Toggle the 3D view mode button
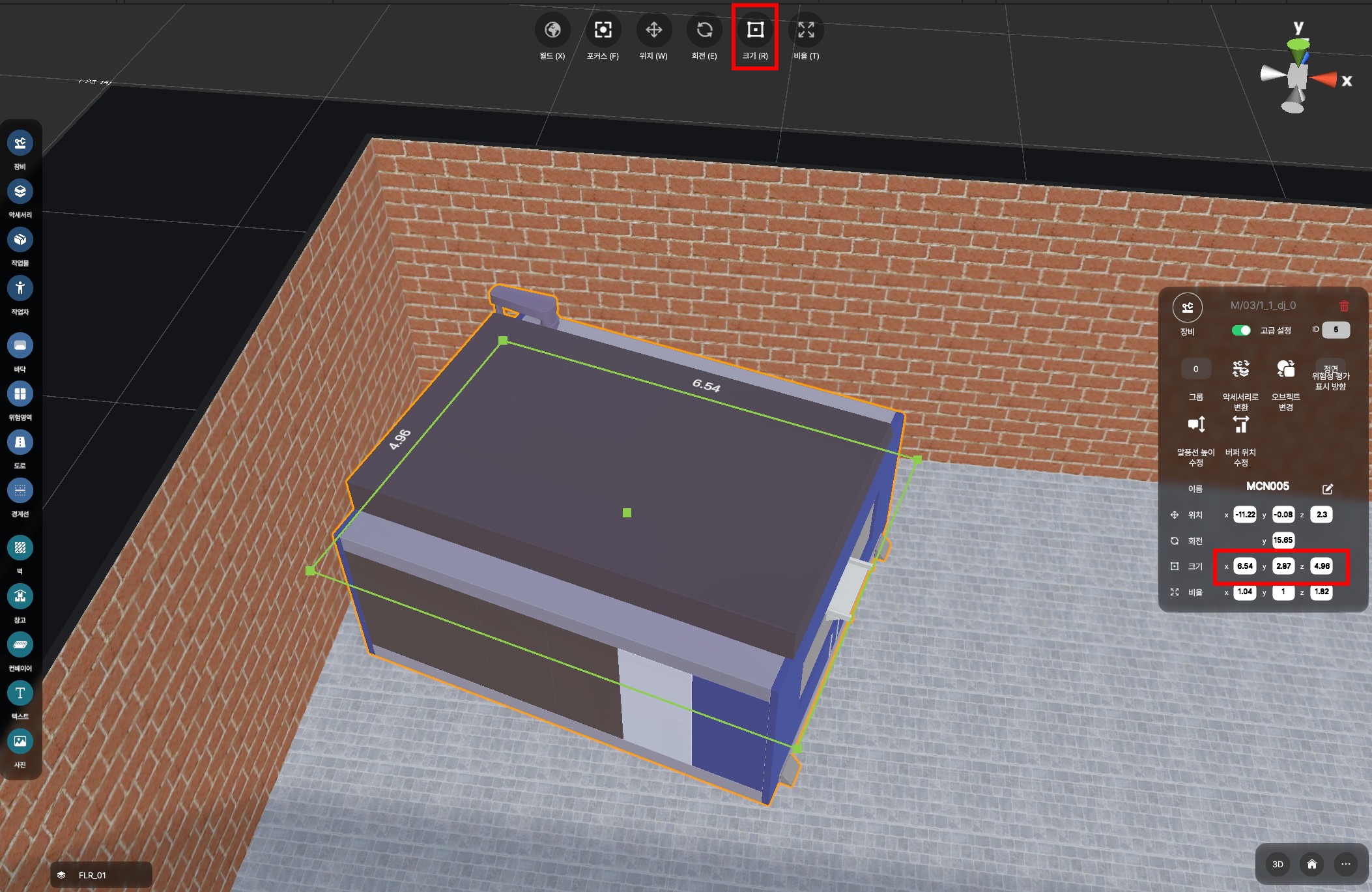1372x892 pixels. tap(1278, 865)
